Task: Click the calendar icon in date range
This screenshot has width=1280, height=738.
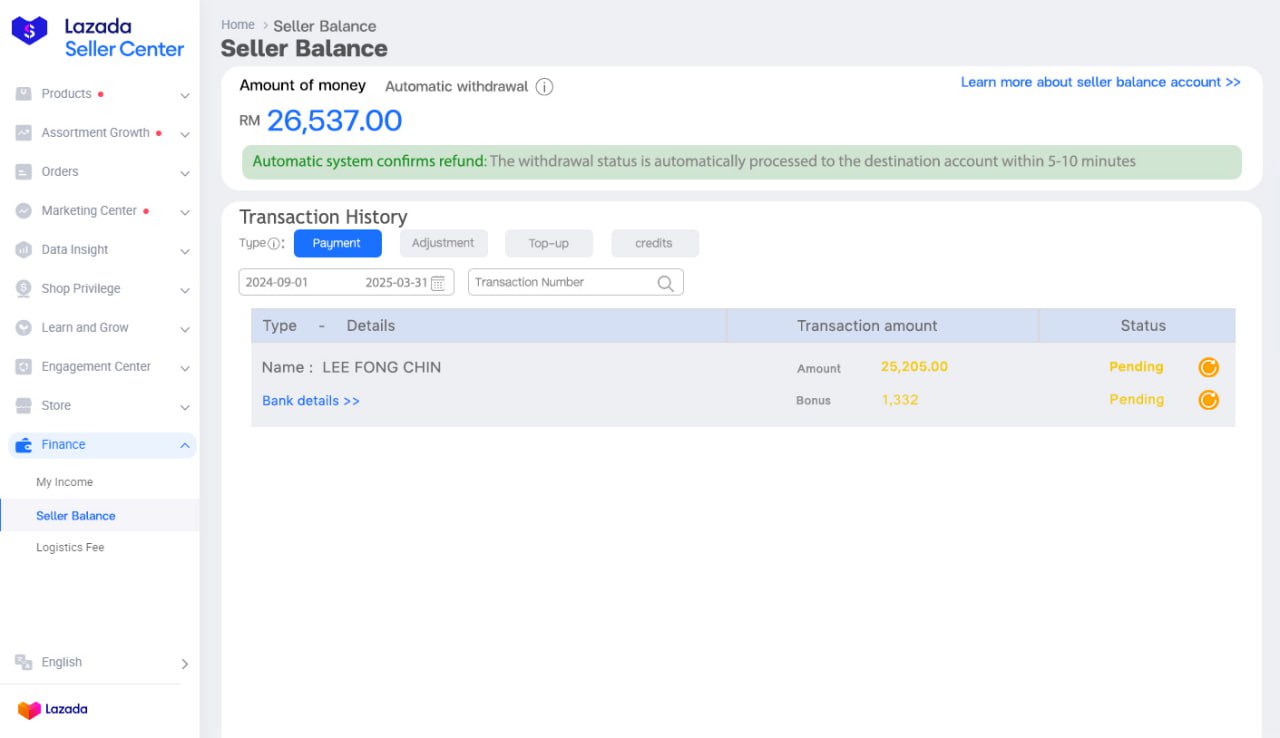Action: tap(438, 283)
